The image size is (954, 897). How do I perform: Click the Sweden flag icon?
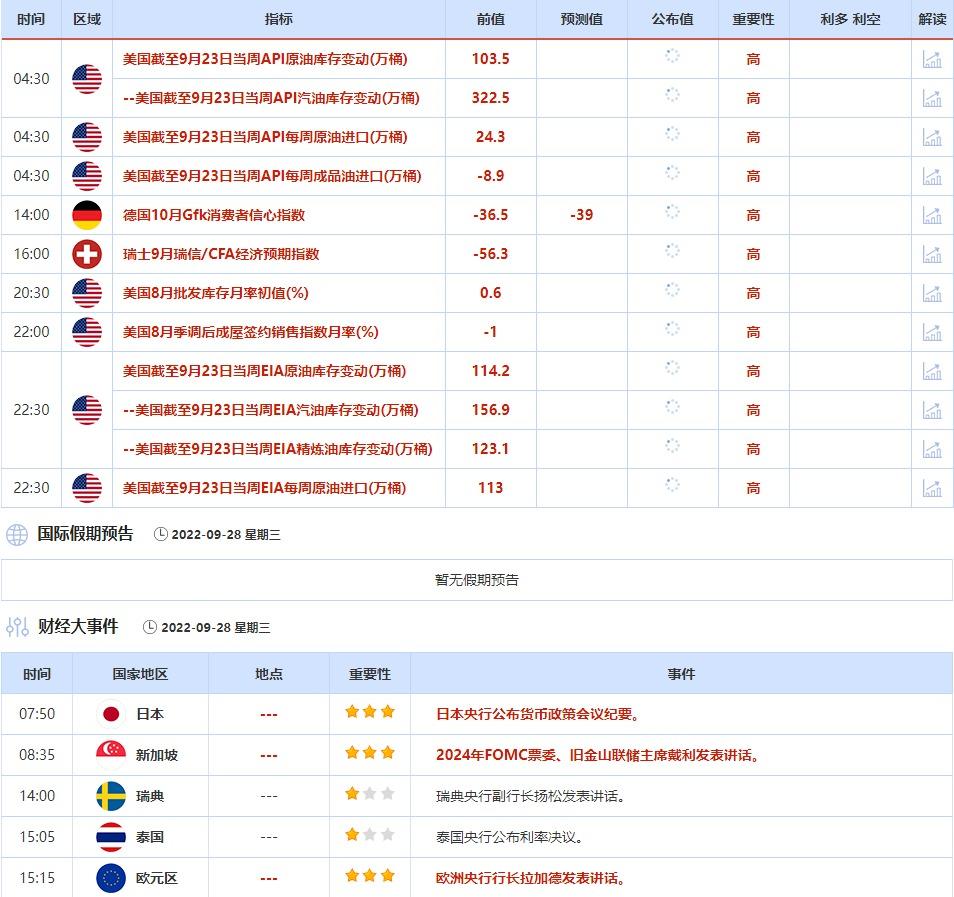(x=111, y=796)
